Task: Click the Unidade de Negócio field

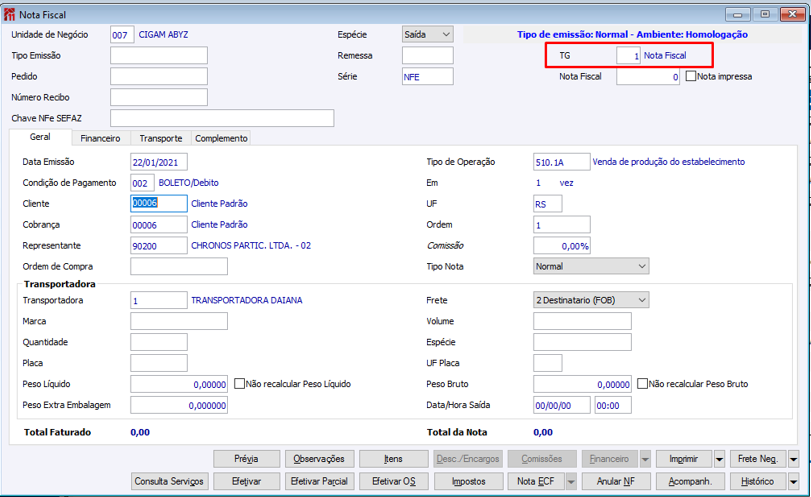Action: click(x=122, y=35)
